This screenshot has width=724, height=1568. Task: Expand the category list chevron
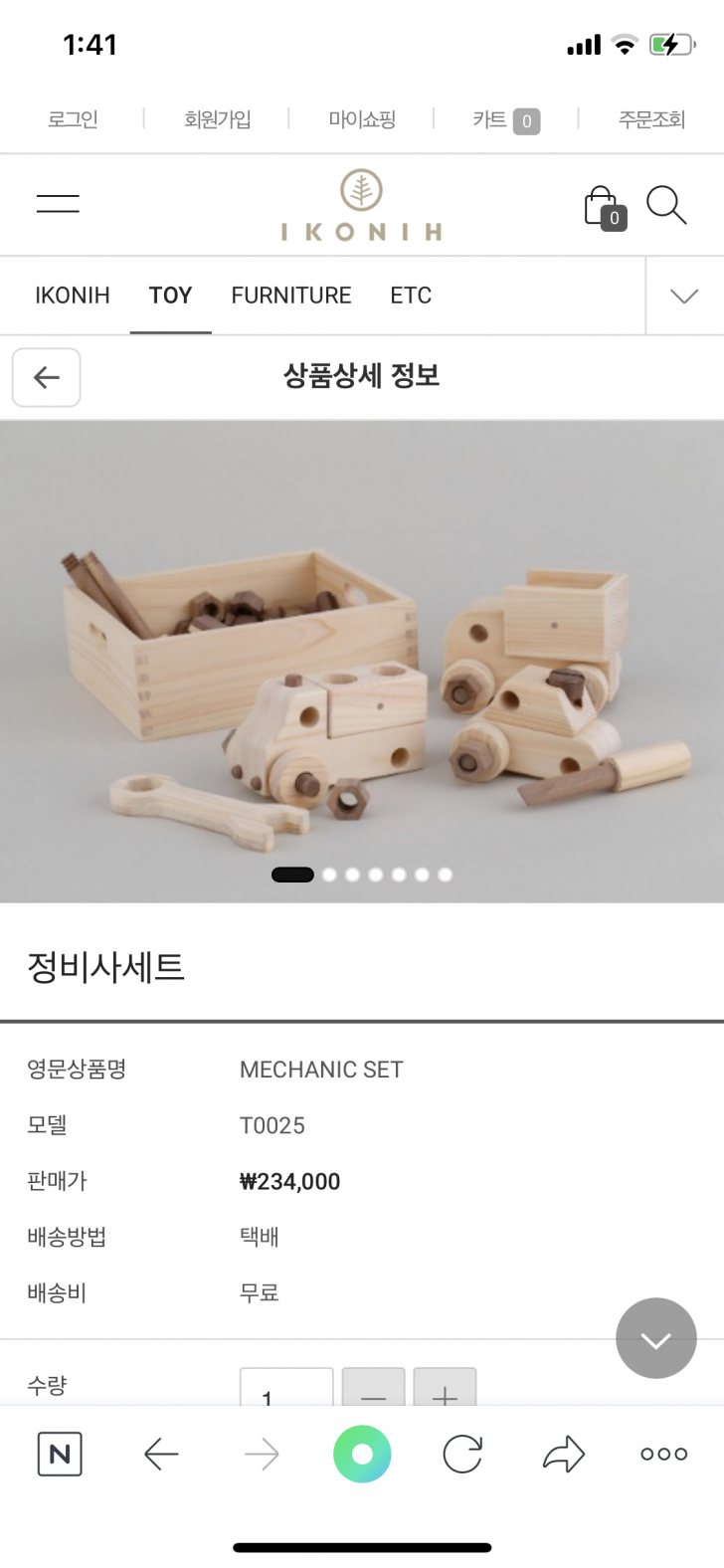pyautogui.click(x=684, y=295)
